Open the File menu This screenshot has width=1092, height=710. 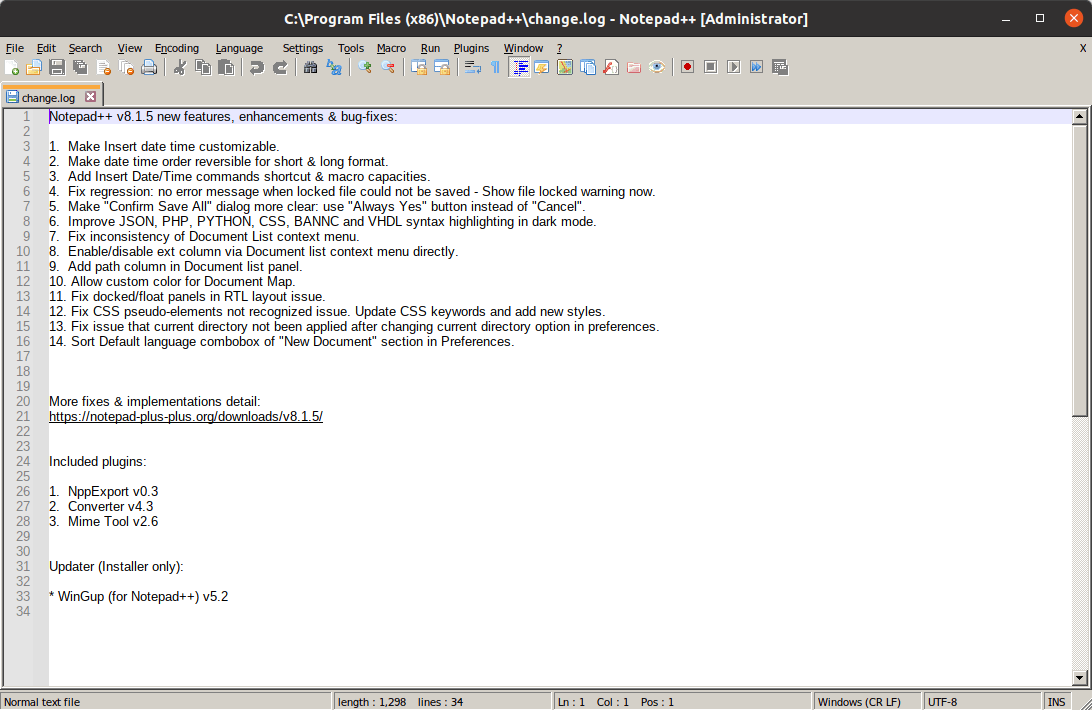click(15, 48)
